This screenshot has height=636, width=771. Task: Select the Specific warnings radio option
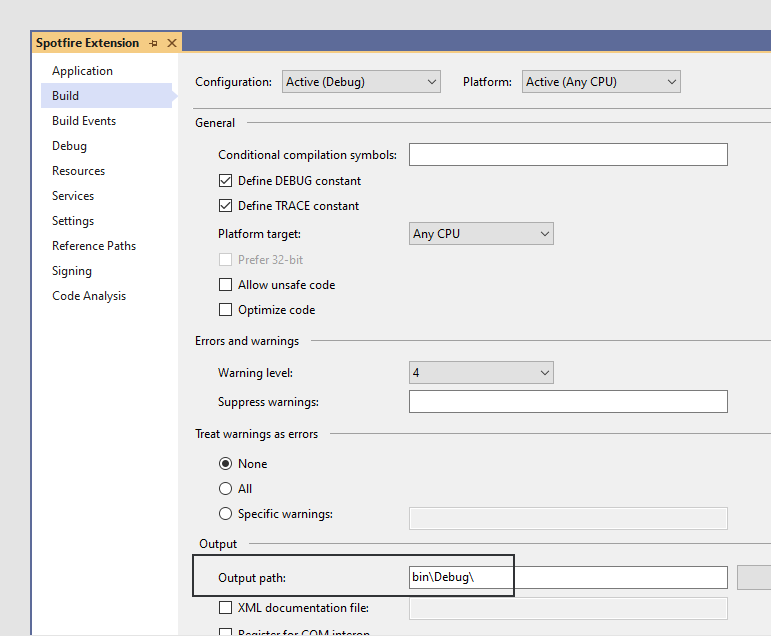[226, 514]
